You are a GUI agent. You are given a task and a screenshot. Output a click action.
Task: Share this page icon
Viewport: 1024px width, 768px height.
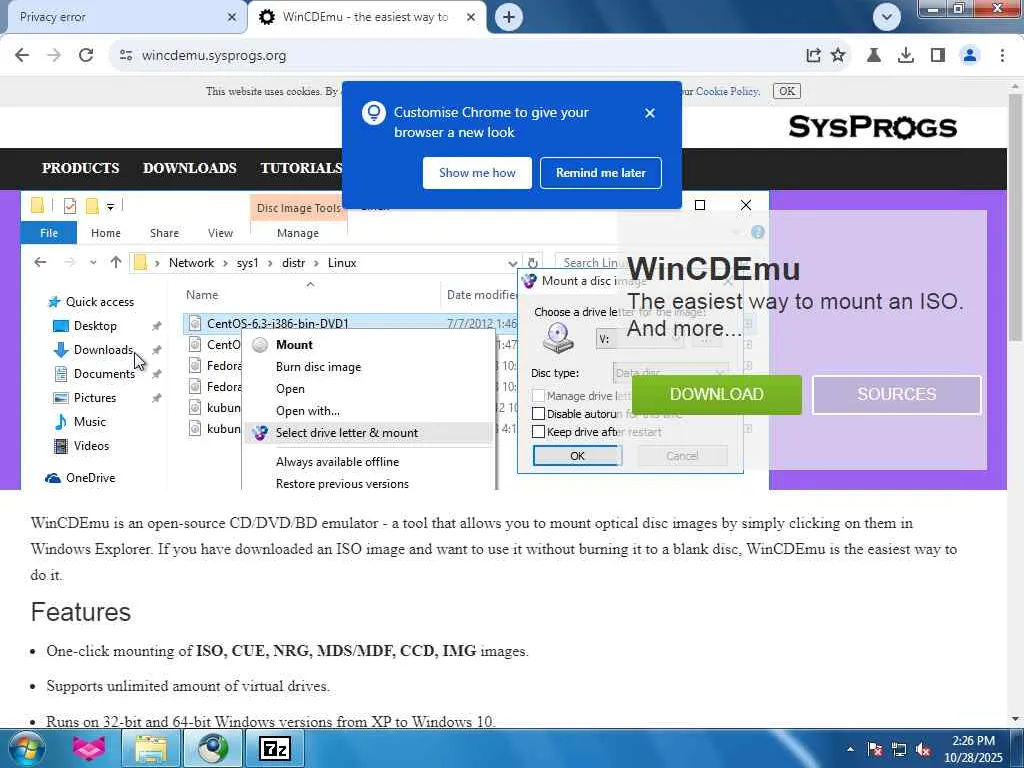[x=813, y=56]
